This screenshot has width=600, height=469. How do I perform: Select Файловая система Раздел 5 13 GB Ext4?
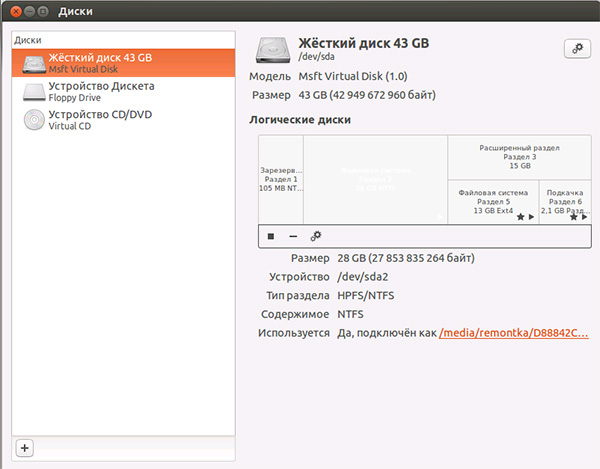click(493, 202)
